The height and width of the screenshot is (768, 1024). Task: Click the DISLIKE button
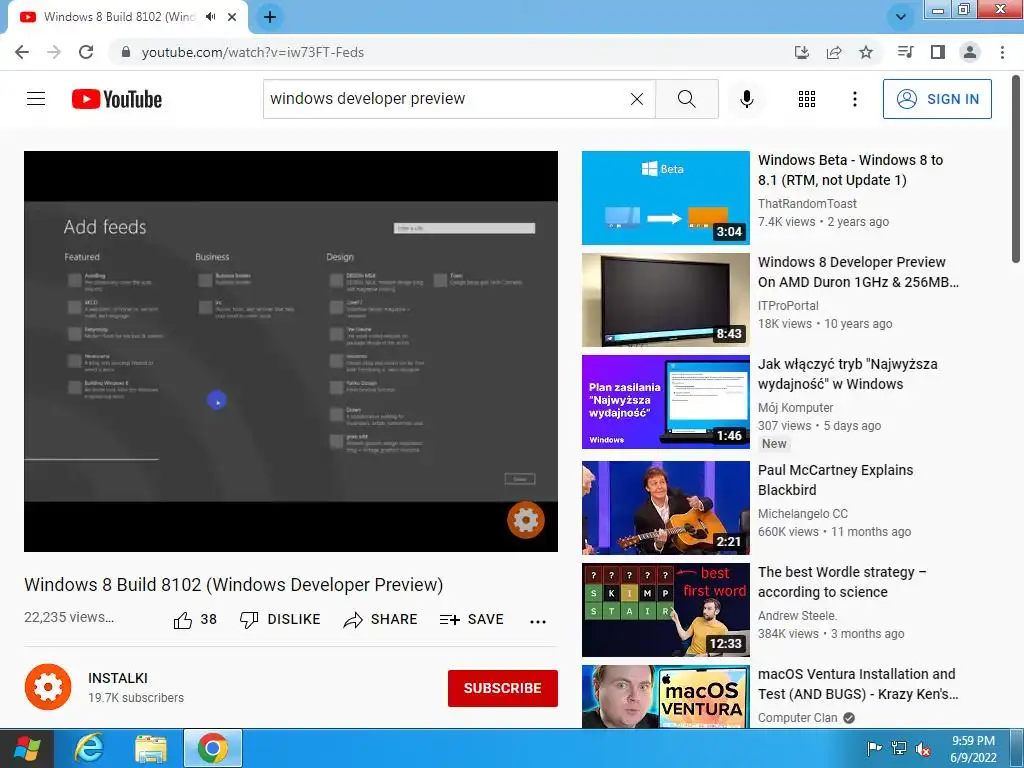coord(280,619)
